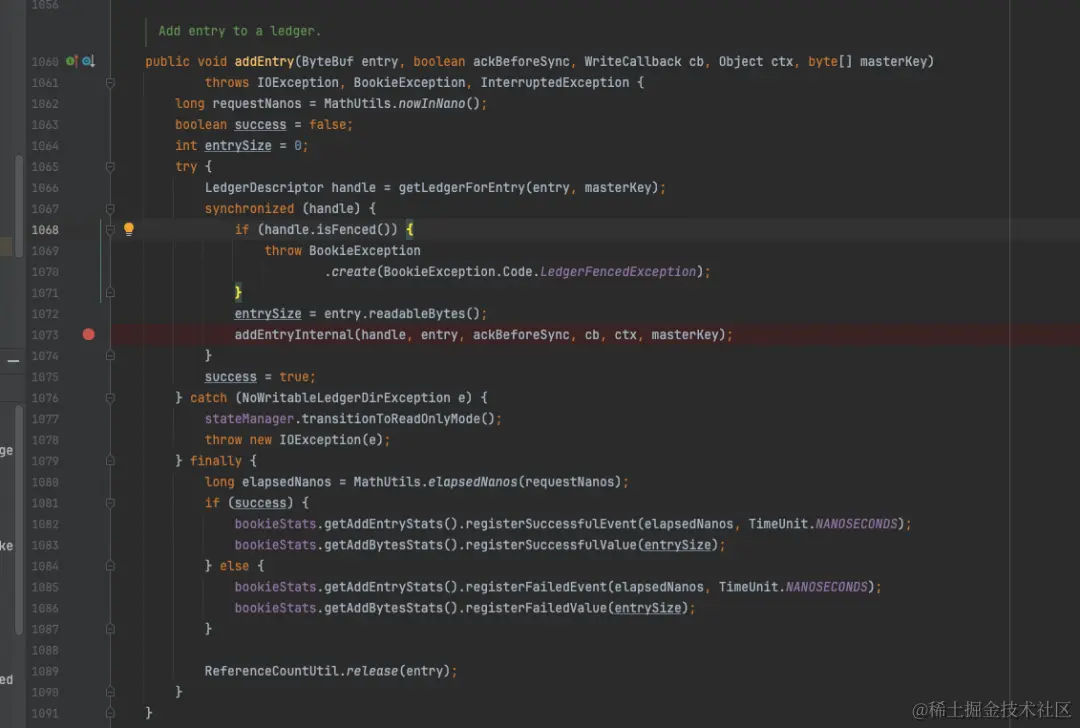Image resolution: width=1080 pixels, height=728 pixels.
Task: Click 'entrySize' variable on line 1064
Action: (x=238, y=145)
